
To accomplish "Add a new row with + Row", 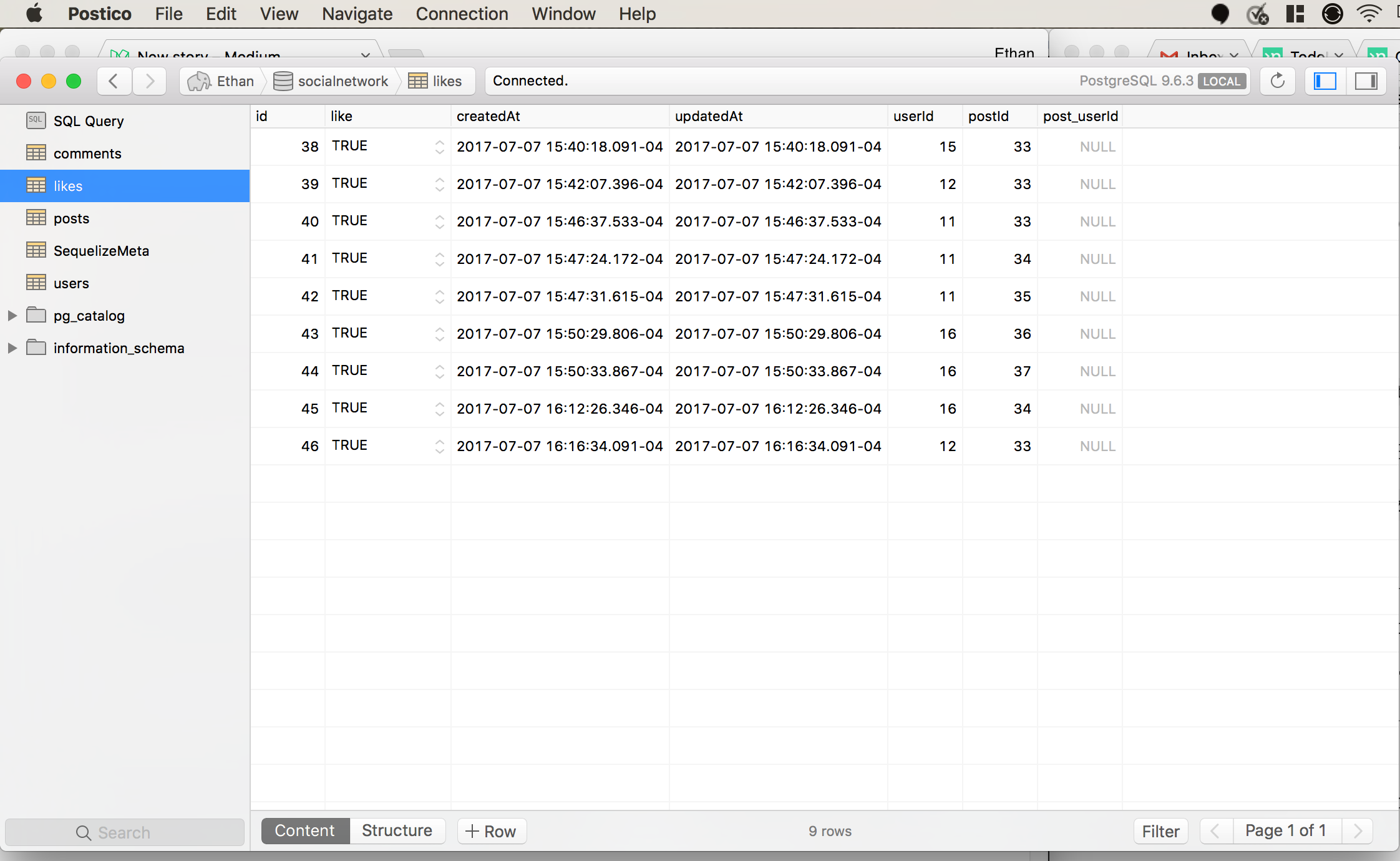I will coord(492,831).
